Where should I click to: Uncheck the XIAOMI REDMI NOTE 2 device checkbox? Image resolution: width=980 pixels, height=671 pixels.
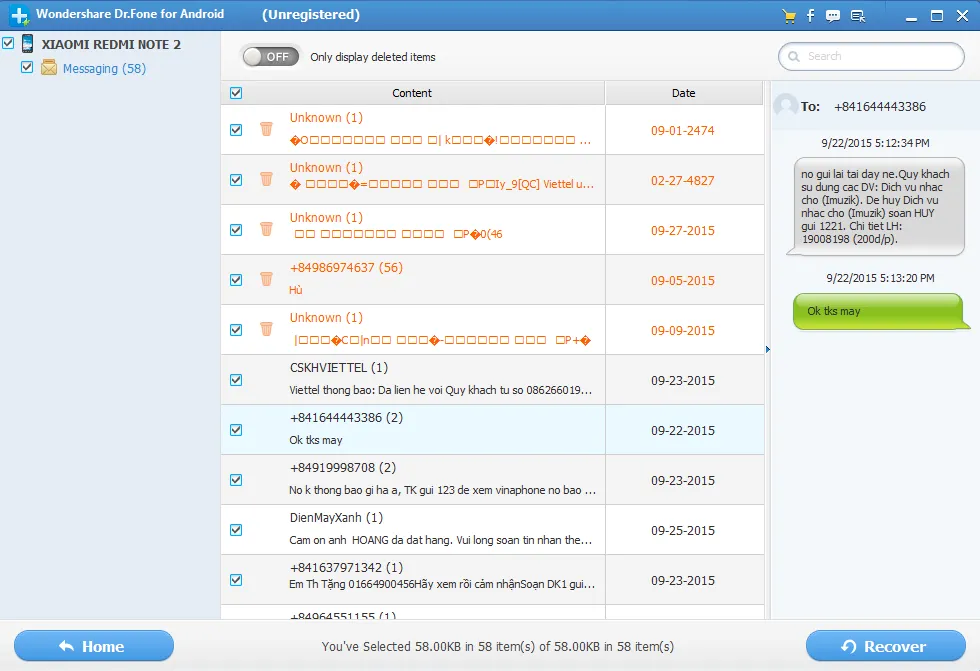(8, 44)
